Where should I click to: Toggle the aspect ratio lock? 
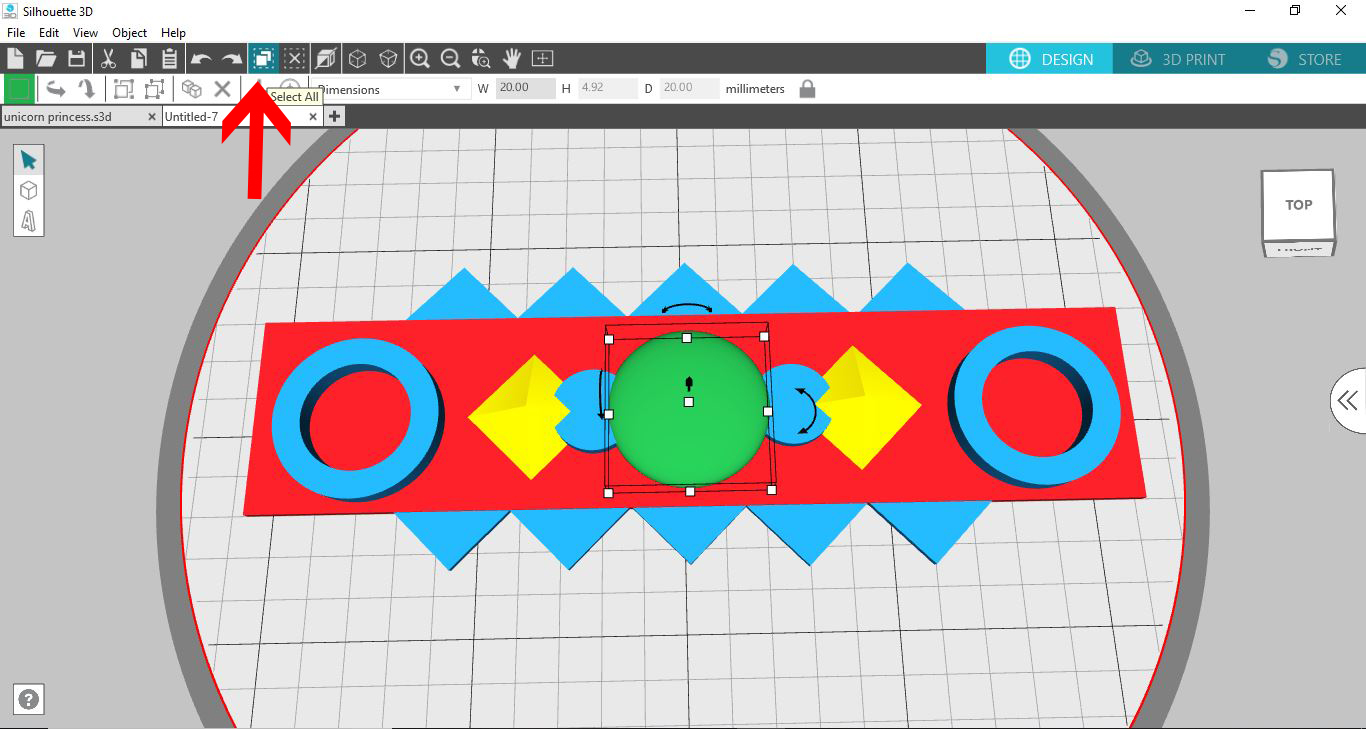tap(807, 89)
